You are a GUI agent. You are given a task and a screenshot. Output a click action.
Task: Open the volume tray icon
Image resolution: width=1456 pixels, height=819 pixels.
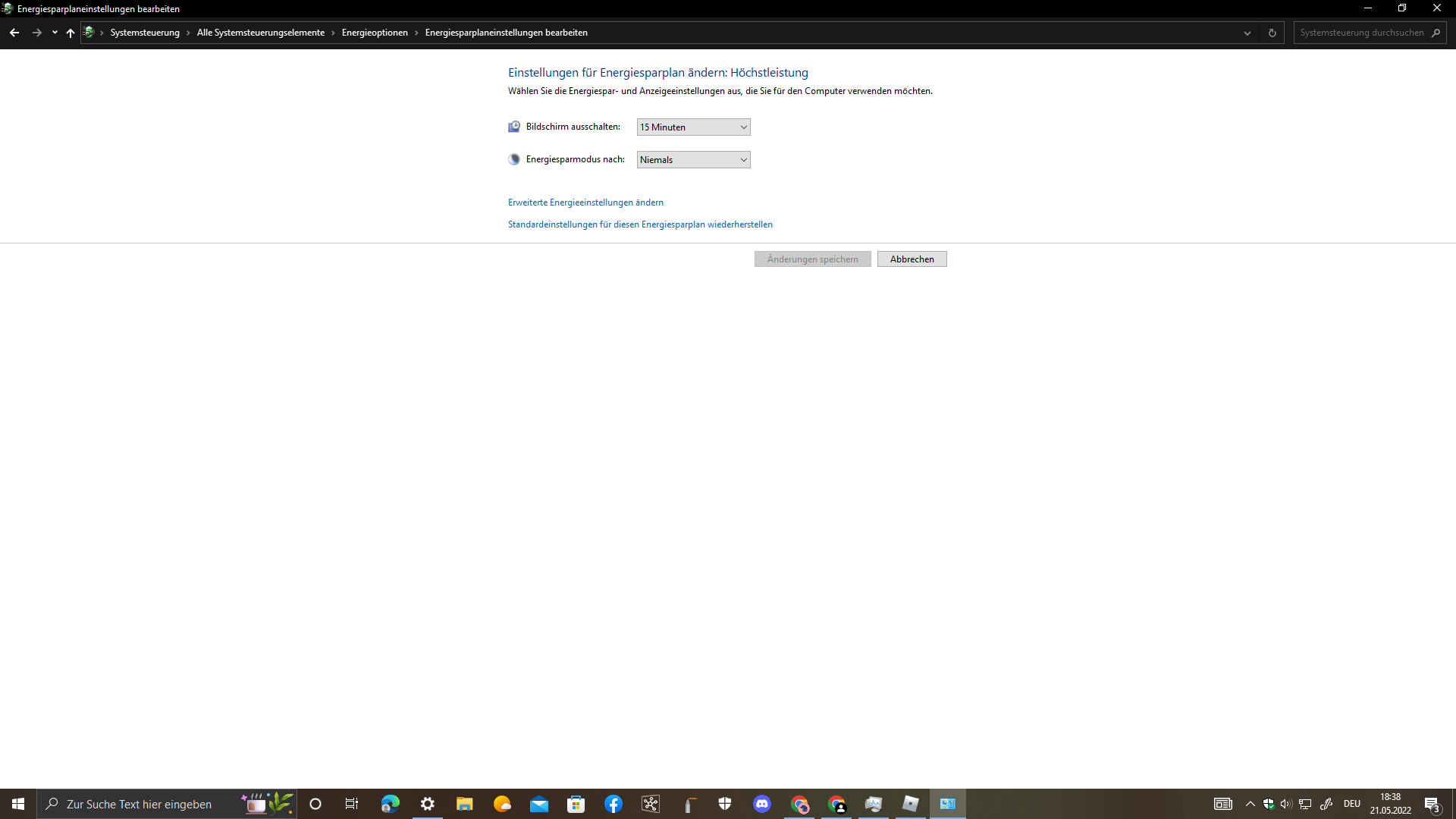coord(1285,804)
